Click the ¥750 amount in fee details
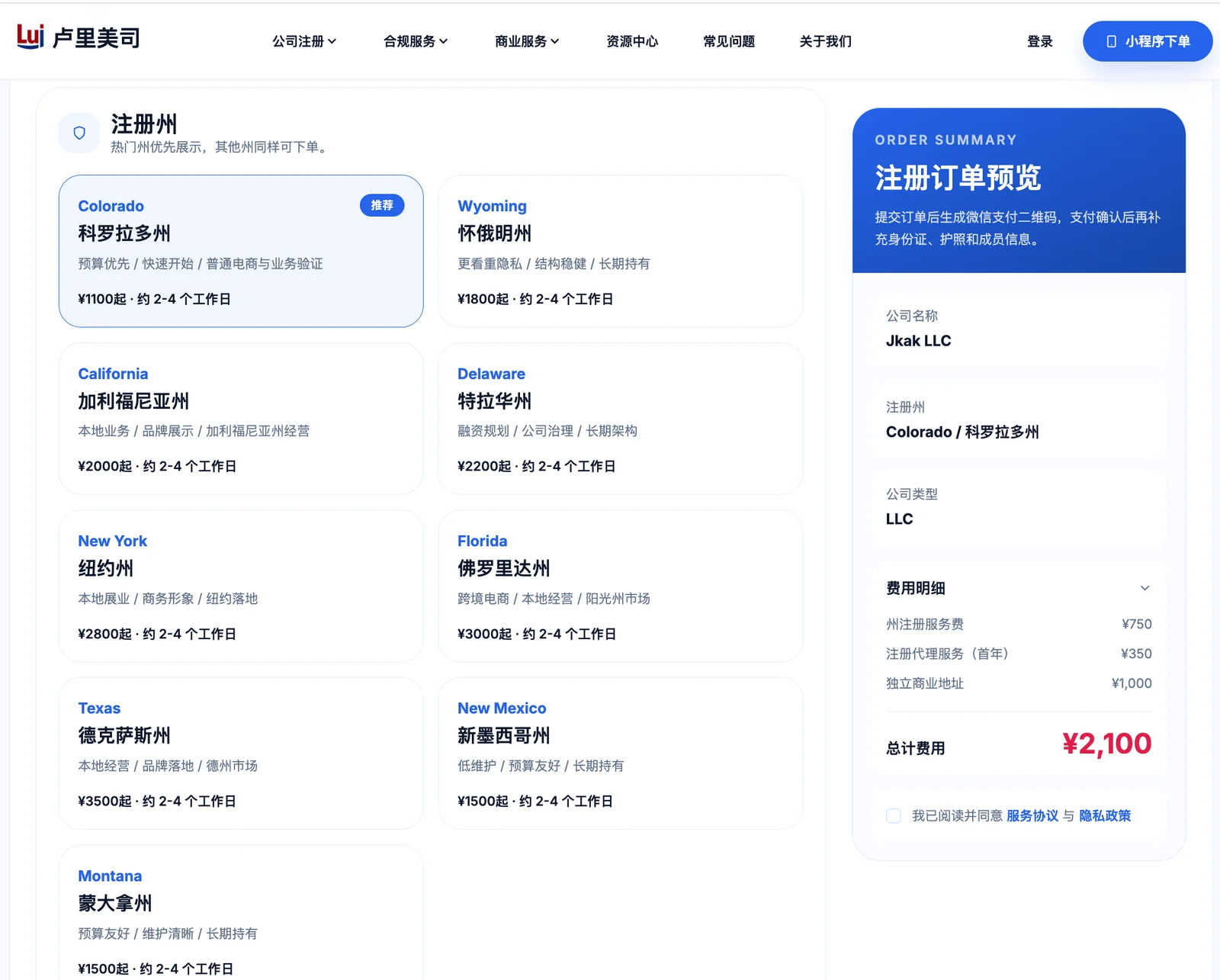This screenshot has height=980, width=1220. tap(1136, 624)
